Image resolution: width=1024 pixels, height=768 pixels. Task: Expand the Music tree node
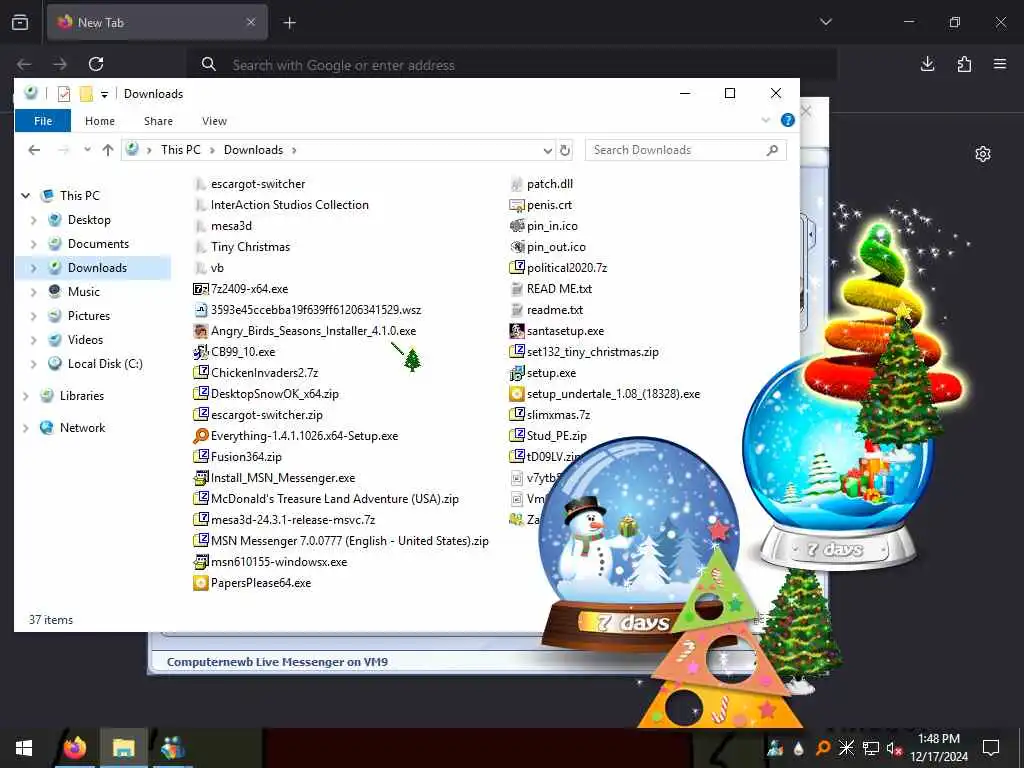coord(33,292)
